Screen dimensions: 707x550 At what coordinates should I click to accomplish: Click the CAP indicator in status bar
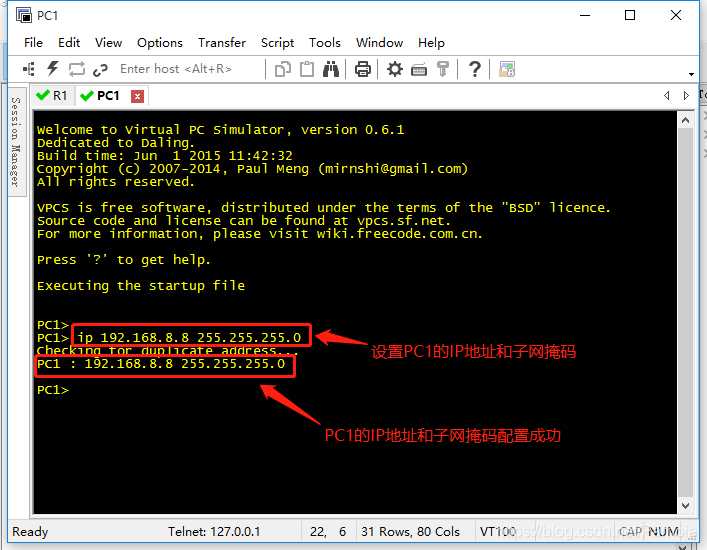[x=630, y=532]
